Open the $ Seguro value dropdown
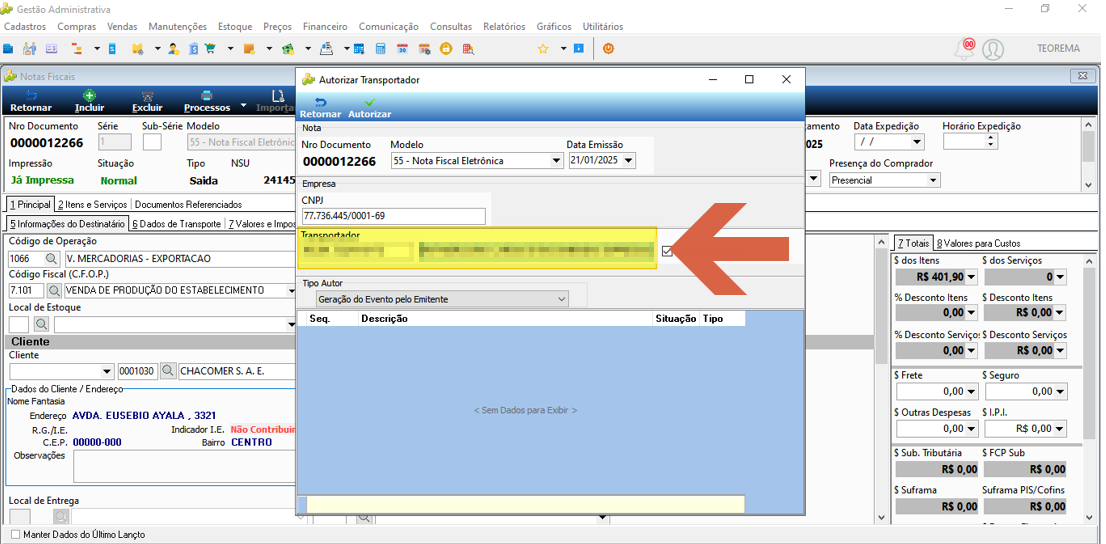Screen dimensions: 1106x544 coord(1060,392)
